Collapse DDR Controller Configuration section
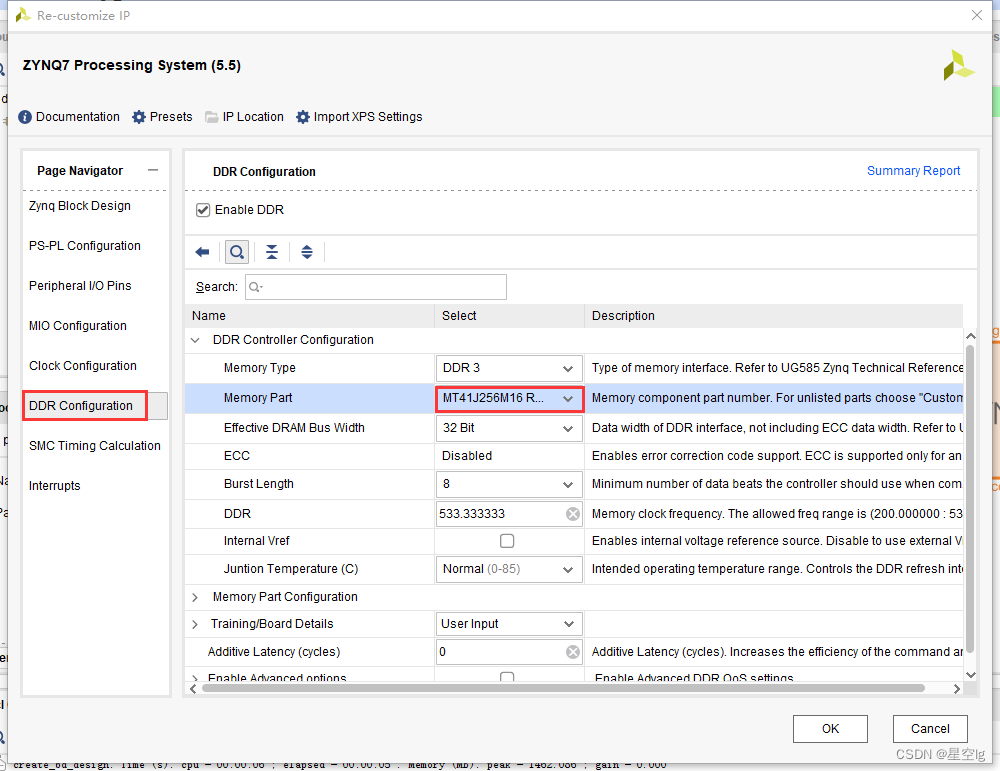The width and height of the screenshot is (1000, 771). pyautogui.click(x=195, y=341)
